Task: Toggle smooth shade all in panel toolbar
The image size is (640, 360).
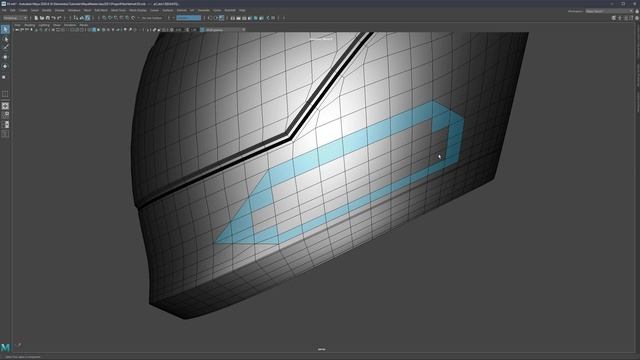Action: (94, 30)
